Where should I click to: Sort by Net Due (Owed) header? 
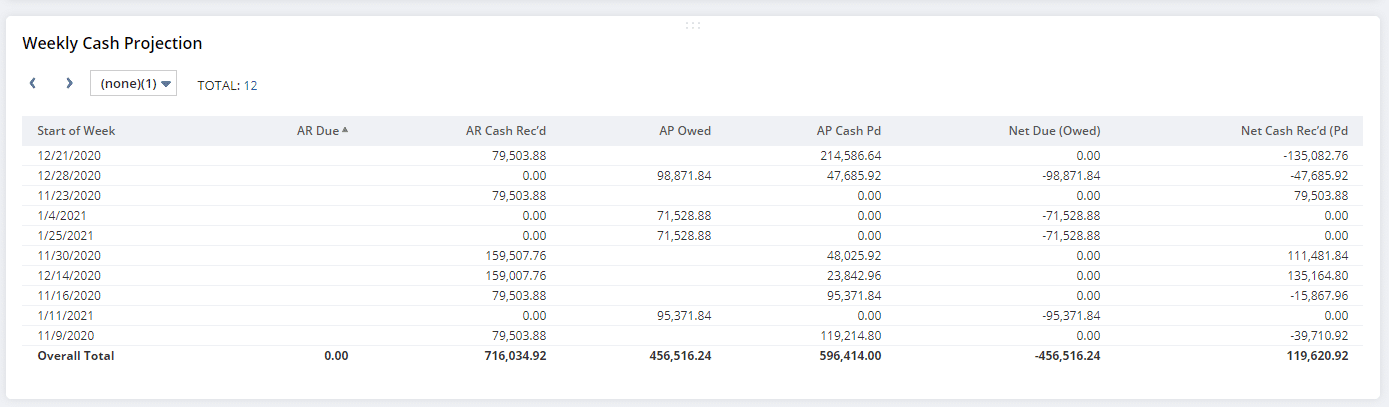pyautogui.click(x=1054, y=131)
